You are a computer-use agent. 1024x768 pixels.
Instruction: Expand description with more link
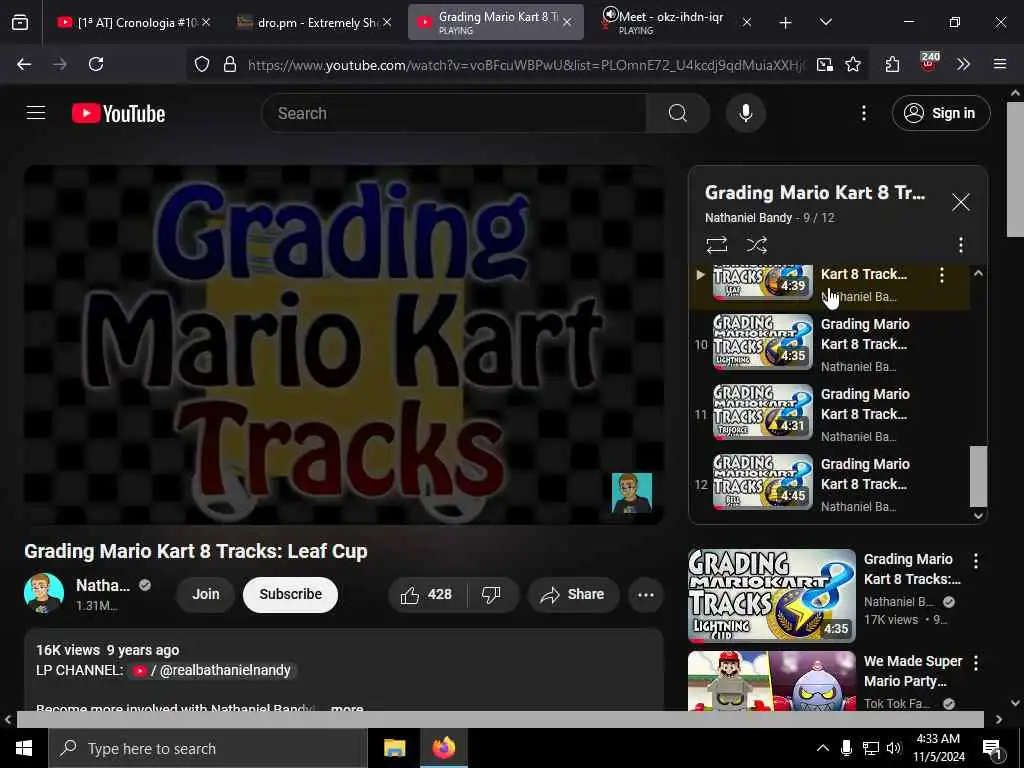tap(347, 707)
